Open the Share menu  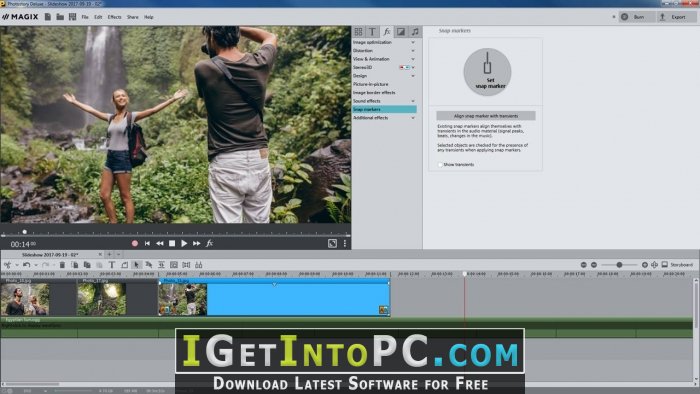pyautogui.click(x=133, y=17)
